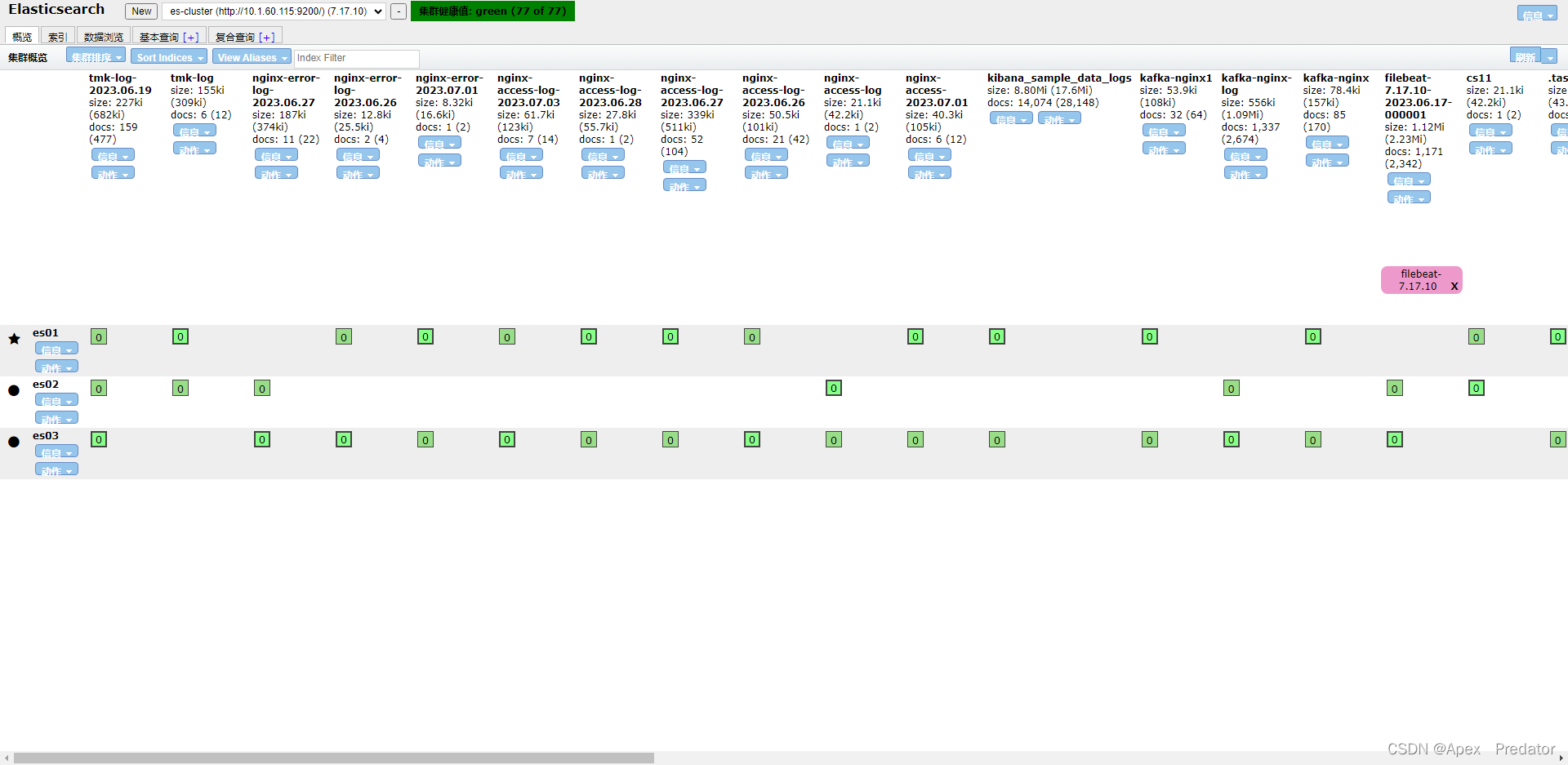Select shard 0 of kafka-nginx1 on es01

click(1150, 336)
